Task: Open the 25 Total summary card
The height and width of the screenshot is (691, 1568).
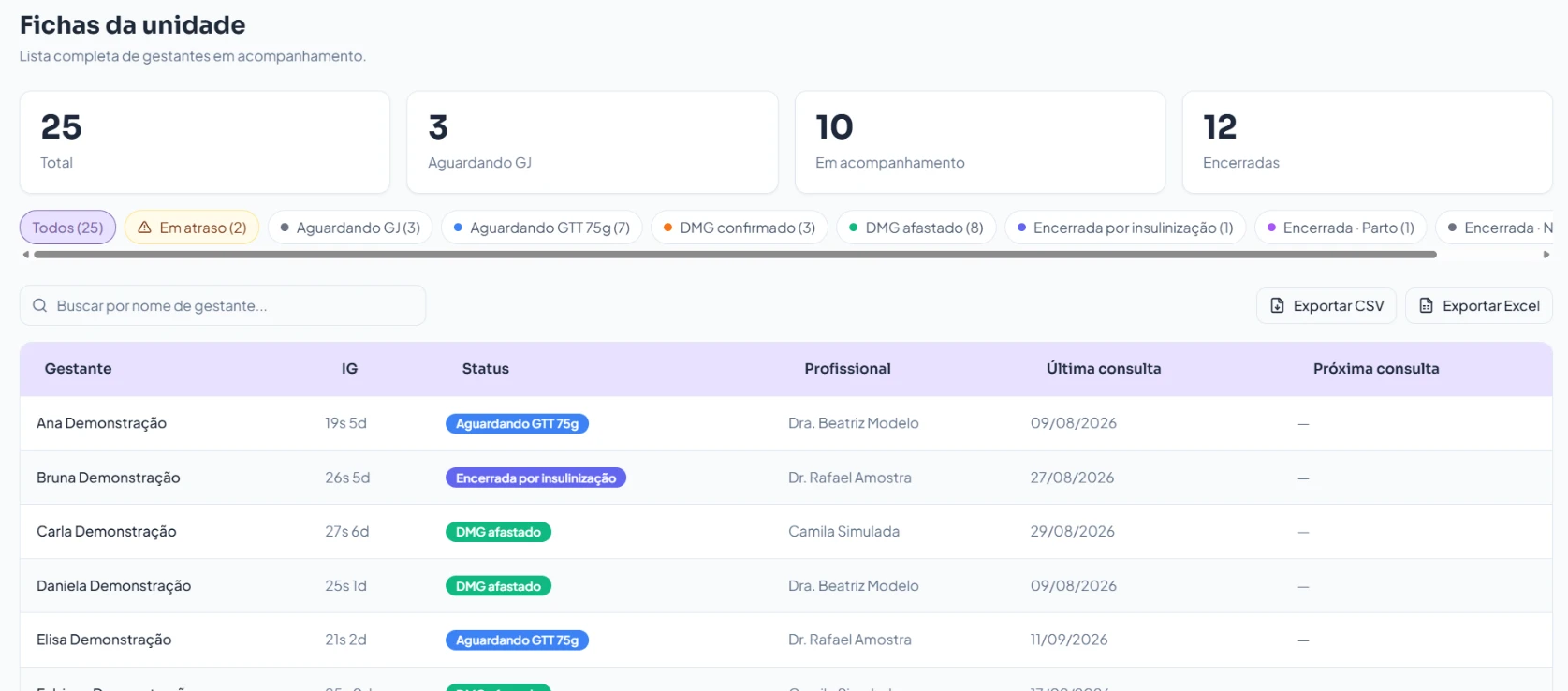Action: click(x=205, y=142)
